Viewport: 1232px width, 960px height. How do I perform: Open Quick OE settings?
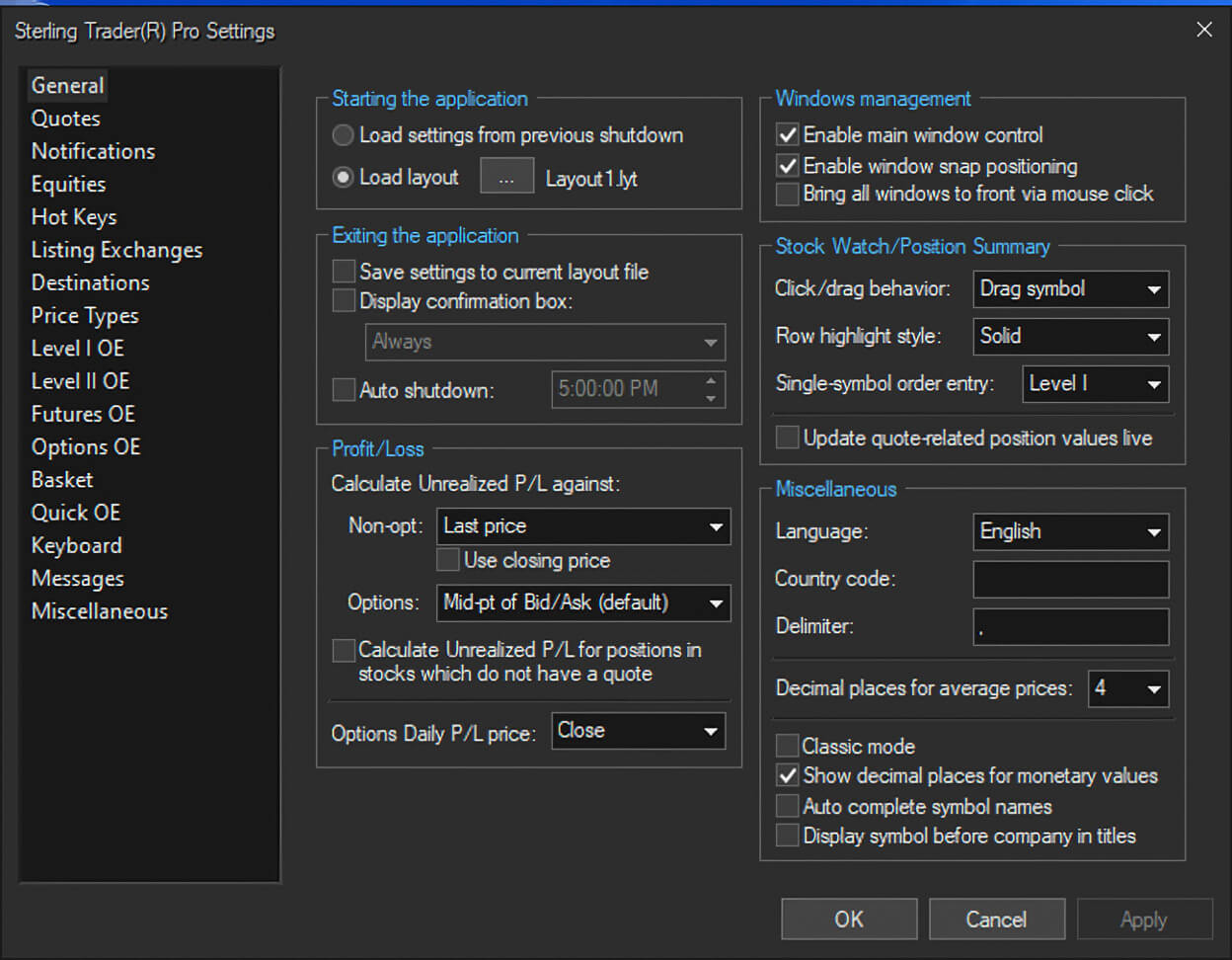tap(76, 513)
